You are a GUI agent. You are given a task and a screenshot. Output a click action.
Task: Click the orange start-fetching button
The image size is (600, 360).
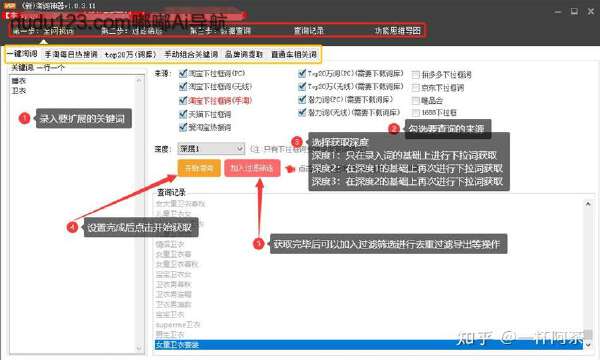199,168
